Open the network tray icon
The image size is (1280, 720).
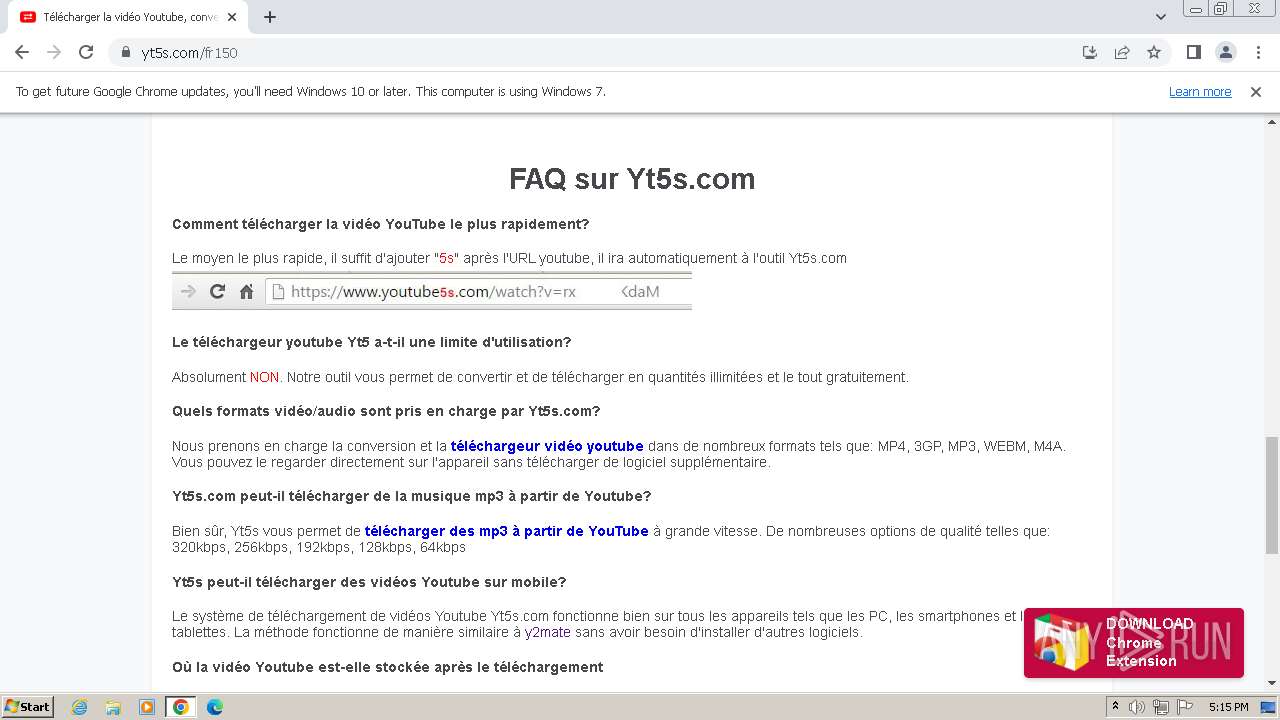[x=1160, y=707]
